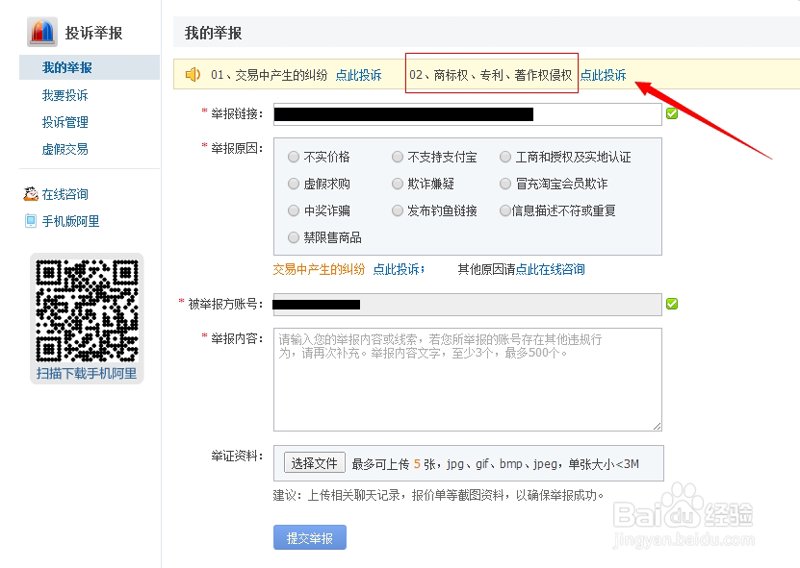The width and height of the screenshot is (800, 568).
Task: Click the 举报内容 text area
Action: (x=467, y=380)
